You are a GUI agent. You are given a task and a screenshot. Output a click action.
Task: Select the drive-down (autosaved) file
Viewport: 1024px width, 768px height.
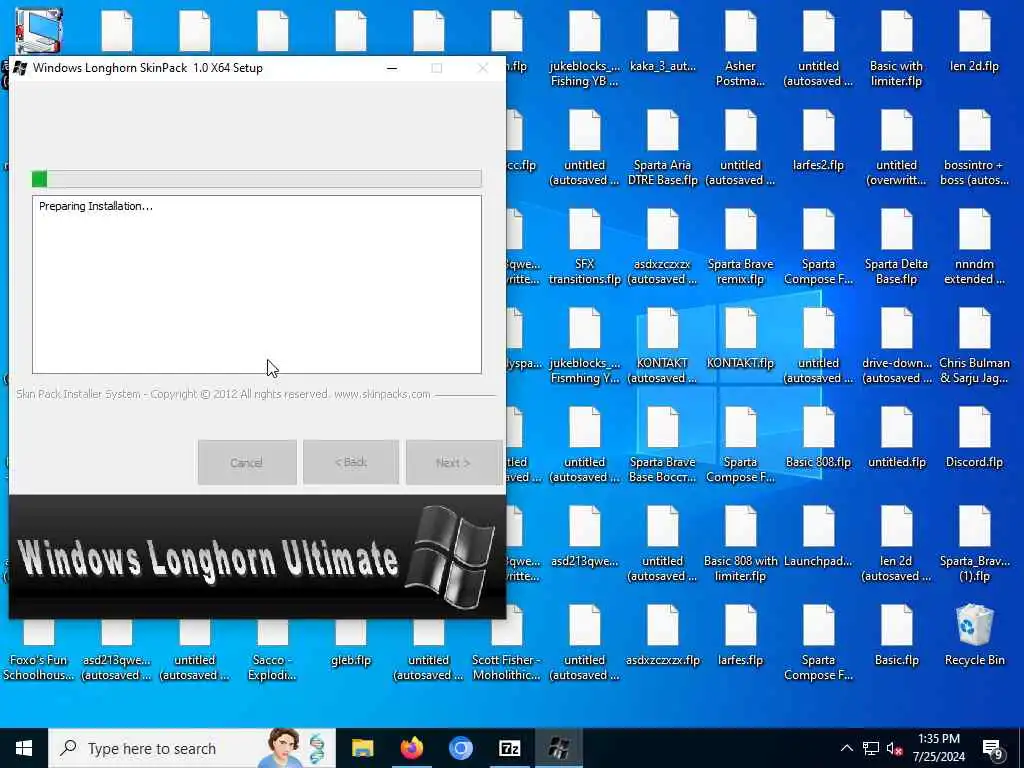point(897,346)
